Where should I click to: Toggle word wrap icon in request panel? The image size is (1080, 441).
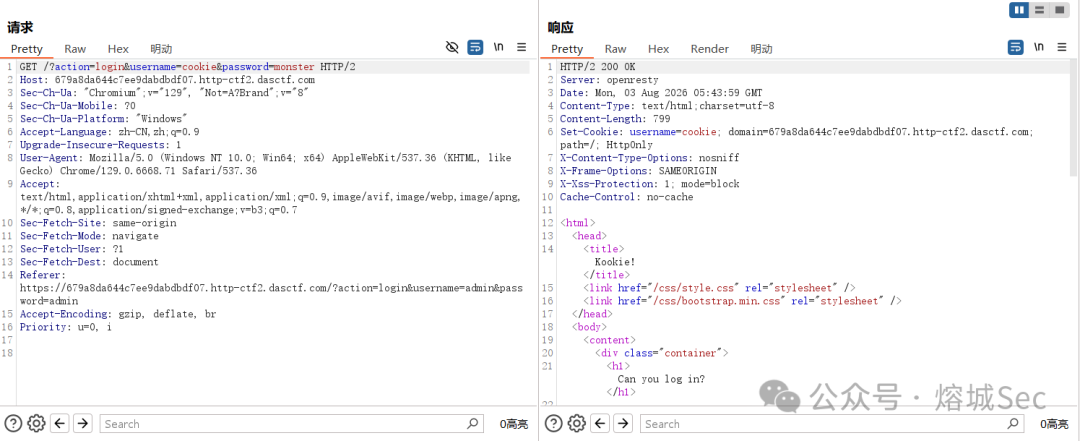tap(475, 48)
